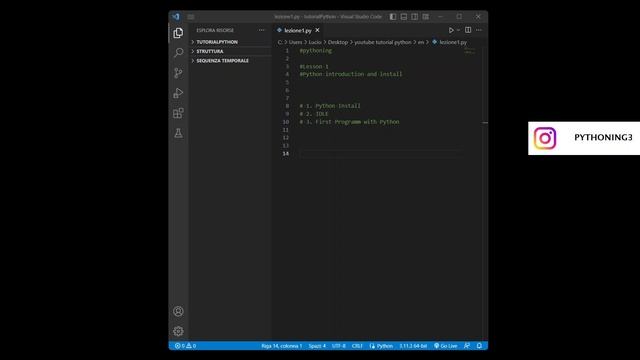The image size is (640, 360).
Task: Click Riga 14, colonna 1 status item
Action: point(282,346)
